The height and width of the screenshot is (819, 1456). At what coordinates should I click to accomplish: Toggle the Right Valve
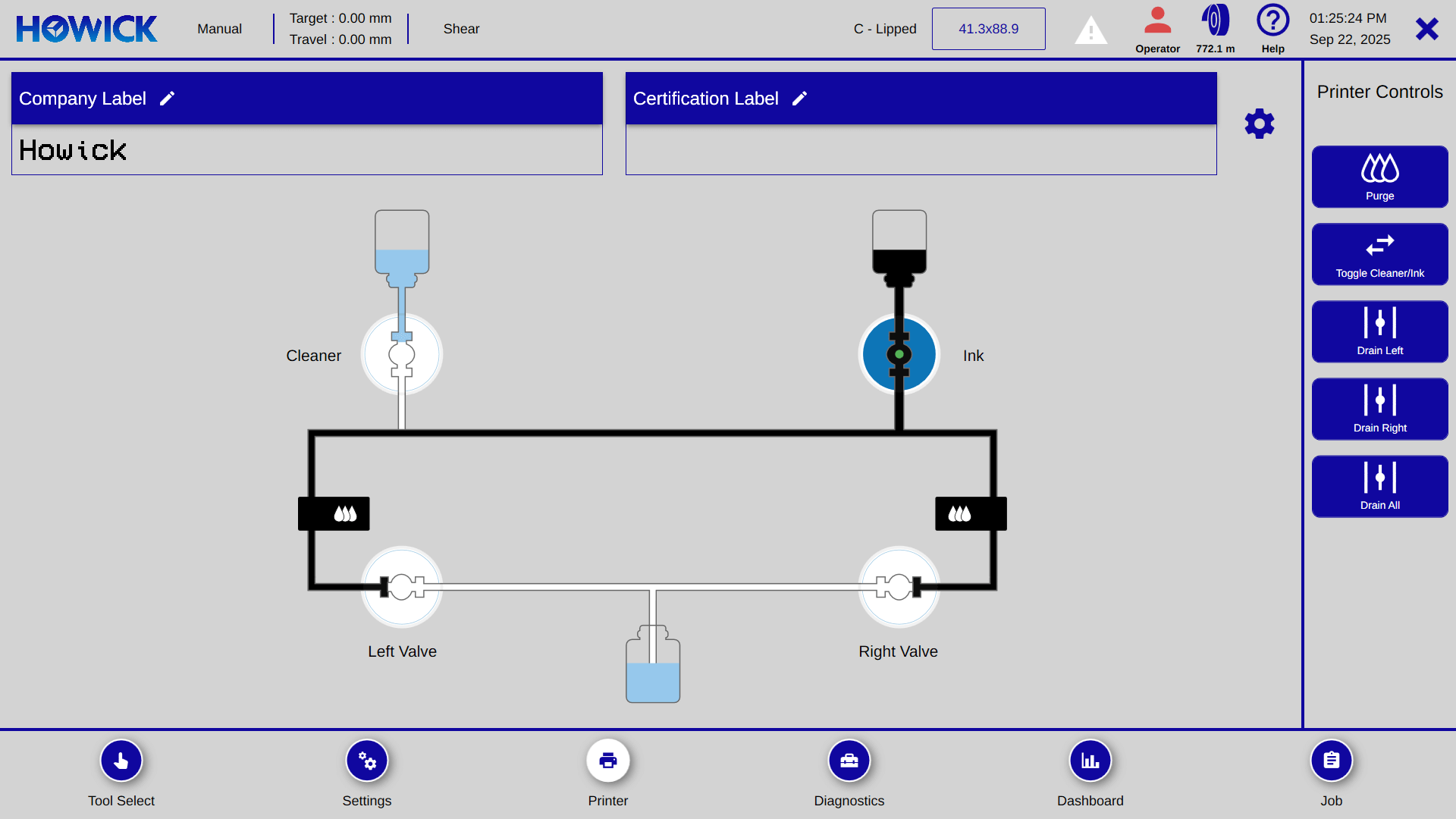coord(899,585)
